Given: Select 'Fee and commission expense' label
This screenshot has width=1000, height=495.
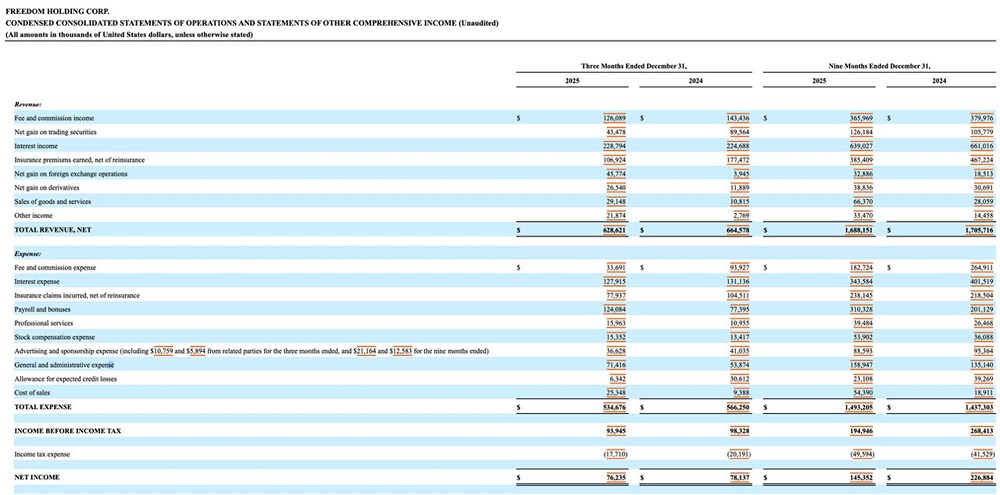Looking at the screenshot, I should click(x=55, y=268).
